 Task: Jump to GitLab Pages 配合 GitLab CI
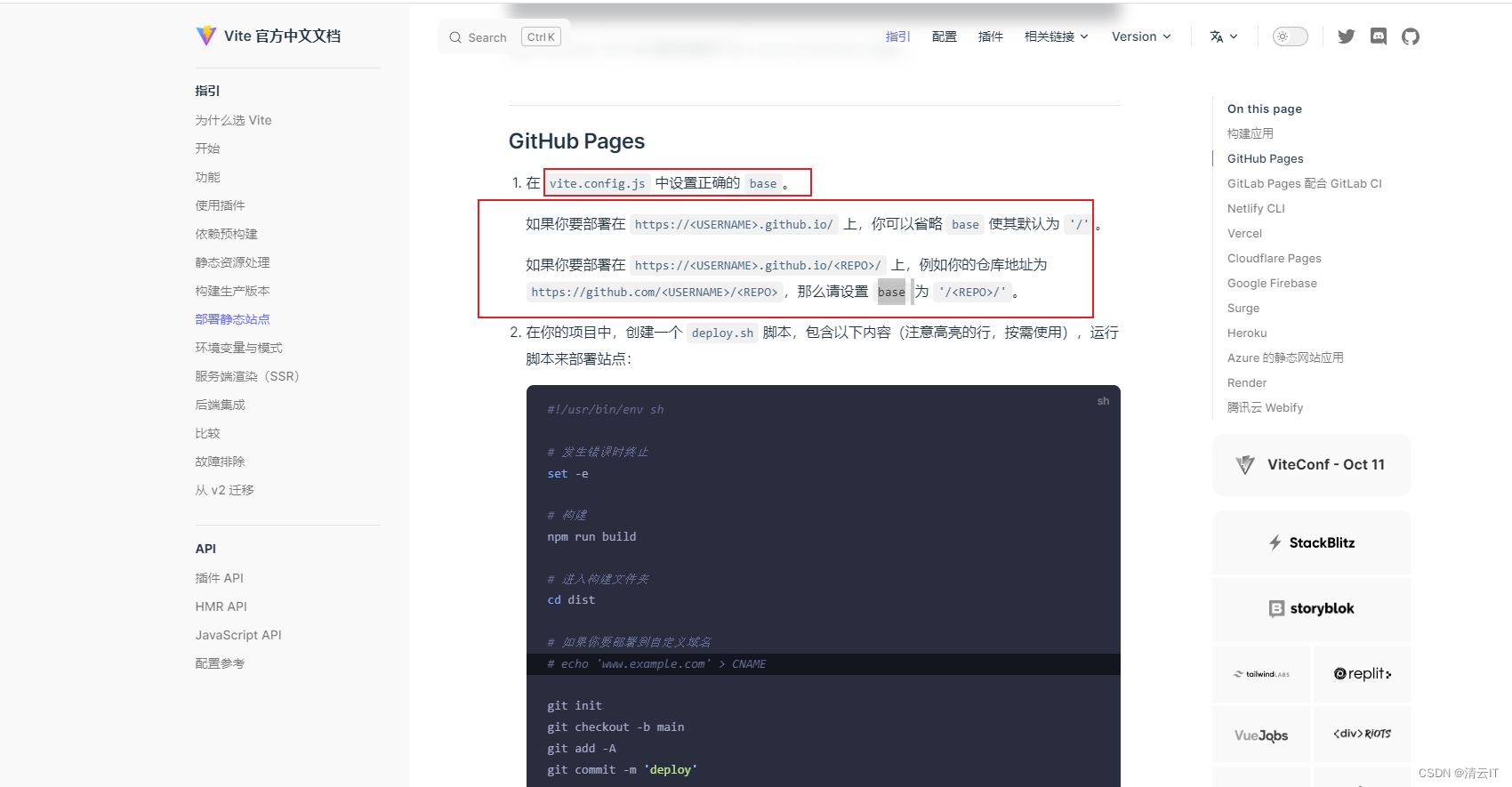coord(1305,183)
